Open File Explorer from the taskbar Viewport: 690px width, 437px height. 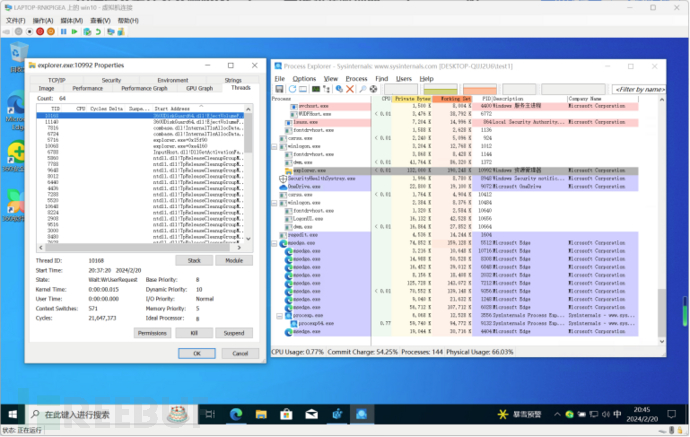pyautogui.click(x=261, y=413)
